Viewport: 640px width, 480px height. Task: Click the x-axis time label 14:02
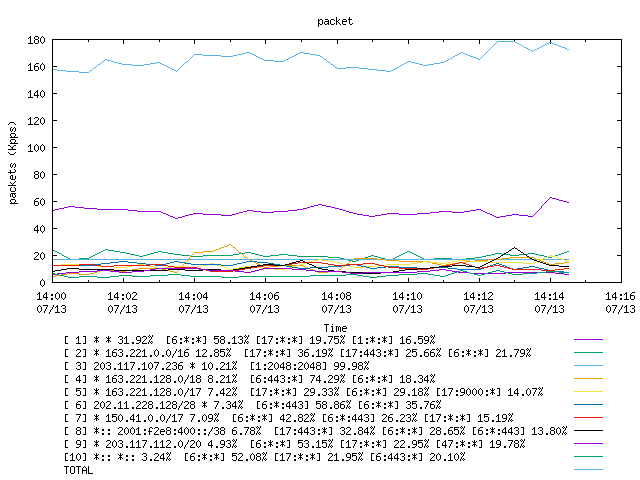coord(122,296)
